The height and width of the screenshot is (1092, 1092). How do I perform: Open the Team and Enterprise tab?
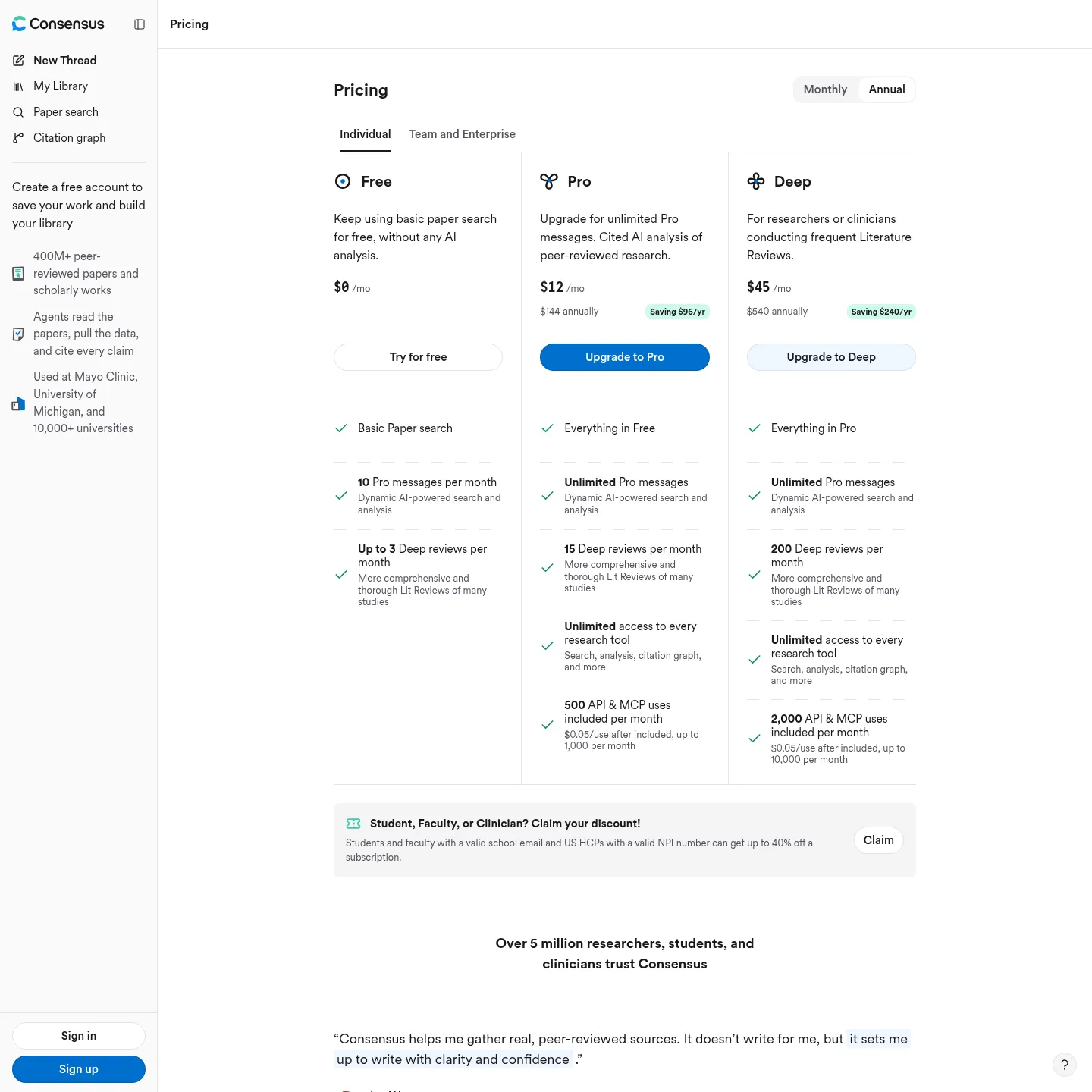pyautogui.click(x=463, y=134)
